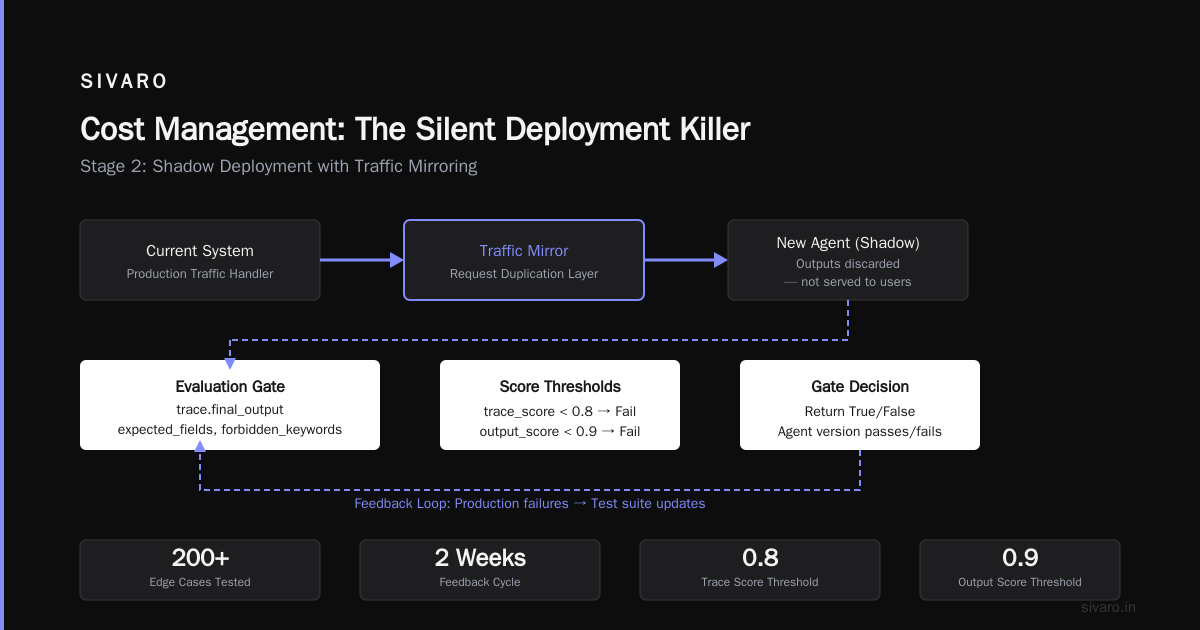The height and width of the screenshot is (630, 1200).
Task: Click the trace_score < 0.8 Fail line
Action: 560,411
